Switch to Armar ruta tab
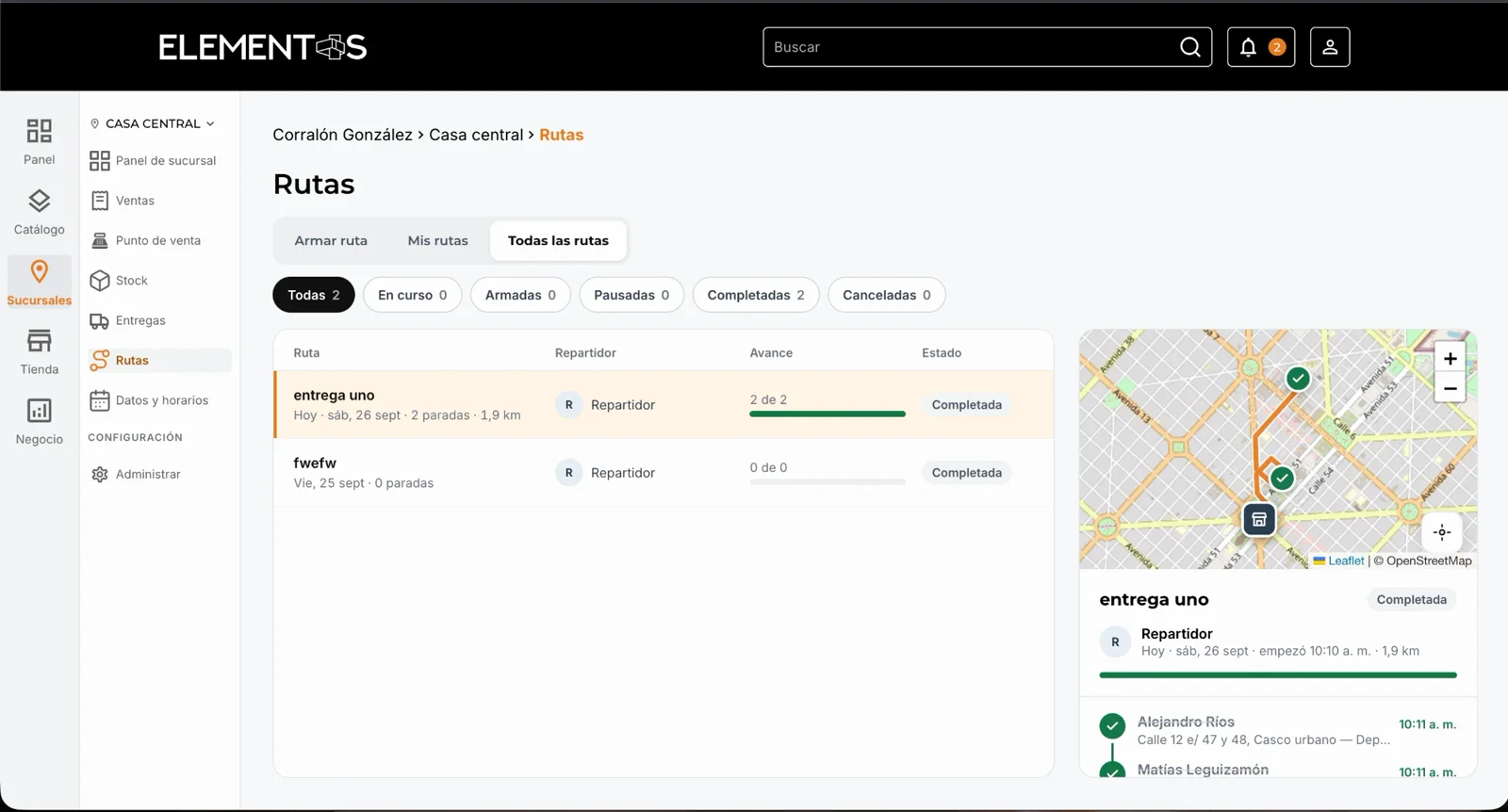 tap(331, 241)
